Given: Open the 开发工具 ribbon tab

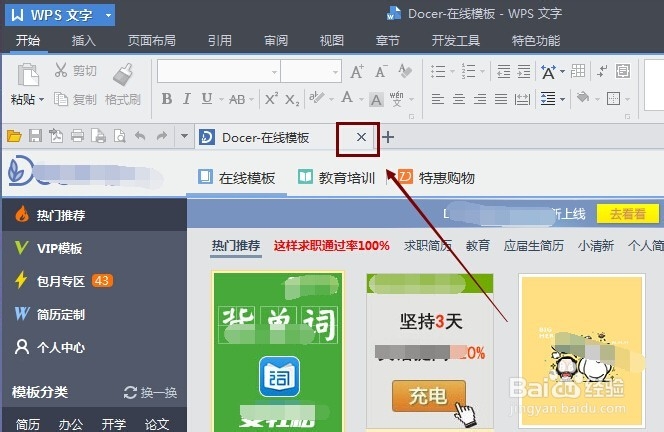Looking at the screenshot, I should pos(456,41).
